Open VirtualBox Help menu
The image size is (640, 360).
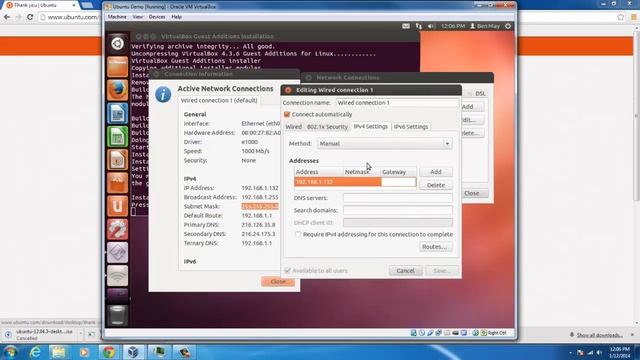176,17
